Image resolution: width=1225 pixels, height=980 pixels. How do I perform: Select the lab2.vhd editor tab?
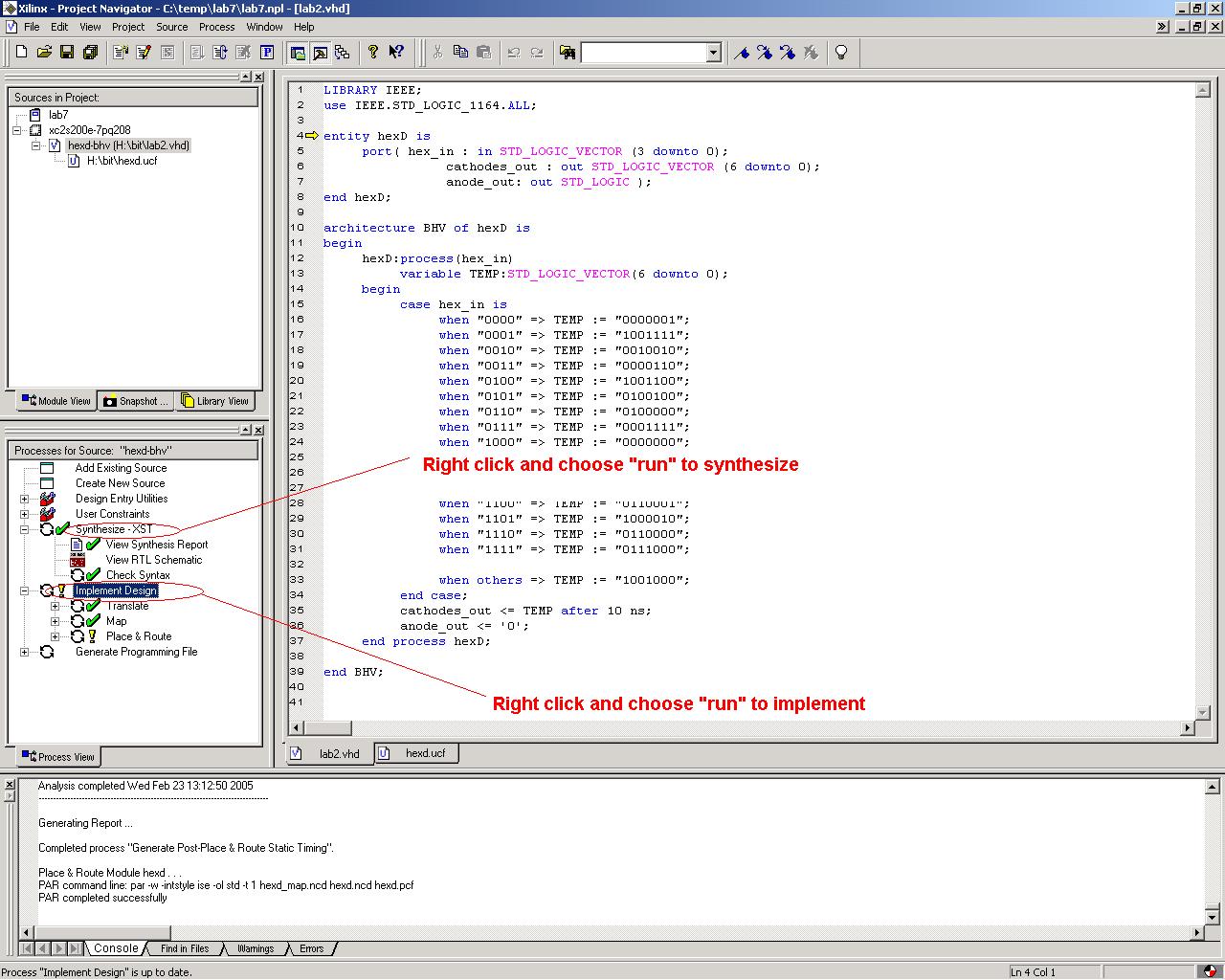(x=329, y=753)
